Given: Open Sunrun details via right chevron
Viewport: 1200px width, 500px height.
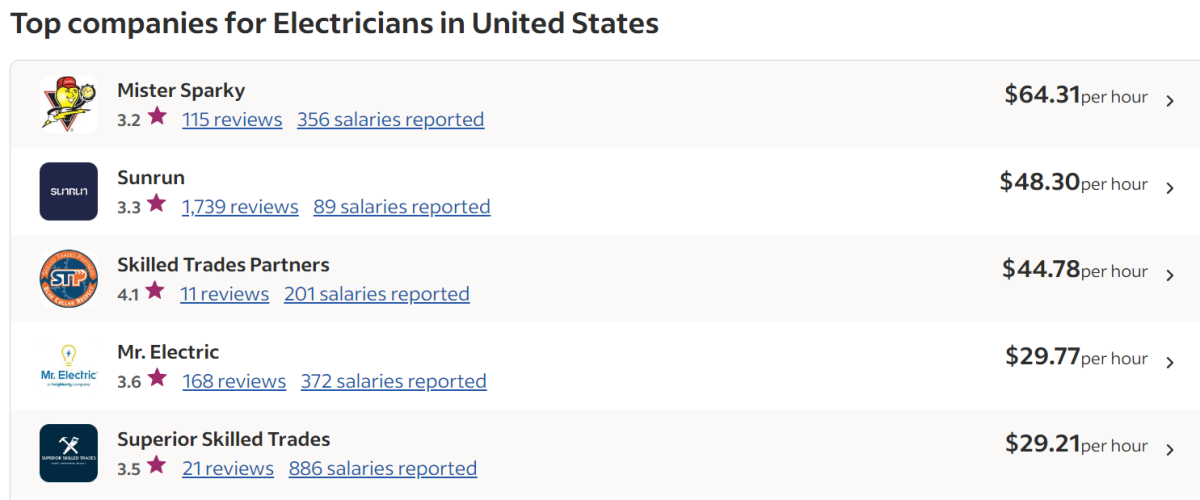Looking at the screenshot, I should pyautogui.click(x=1170, y=188).
